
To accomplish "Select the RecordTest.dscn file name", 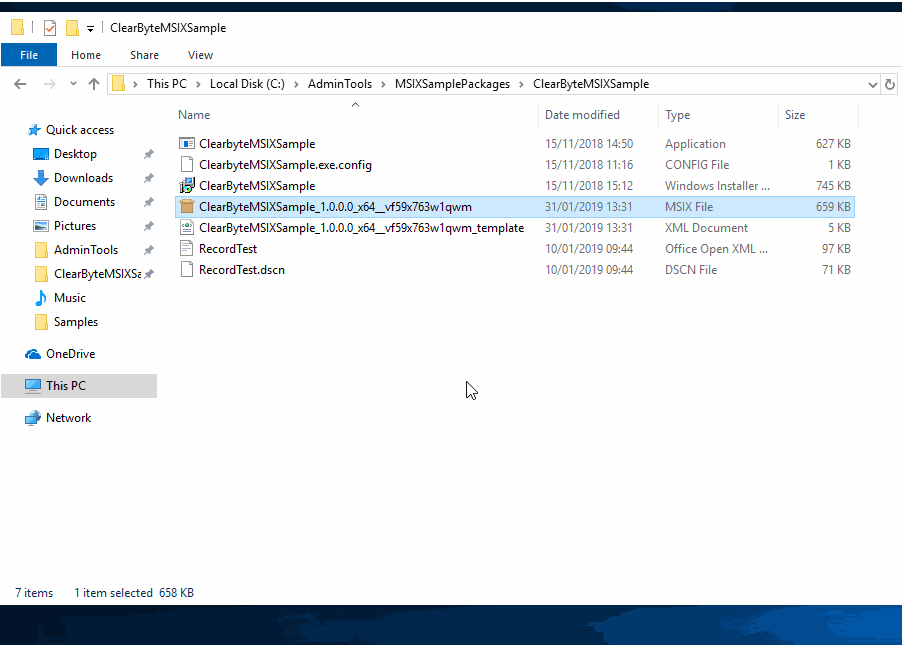I will (x=242, y=270).
